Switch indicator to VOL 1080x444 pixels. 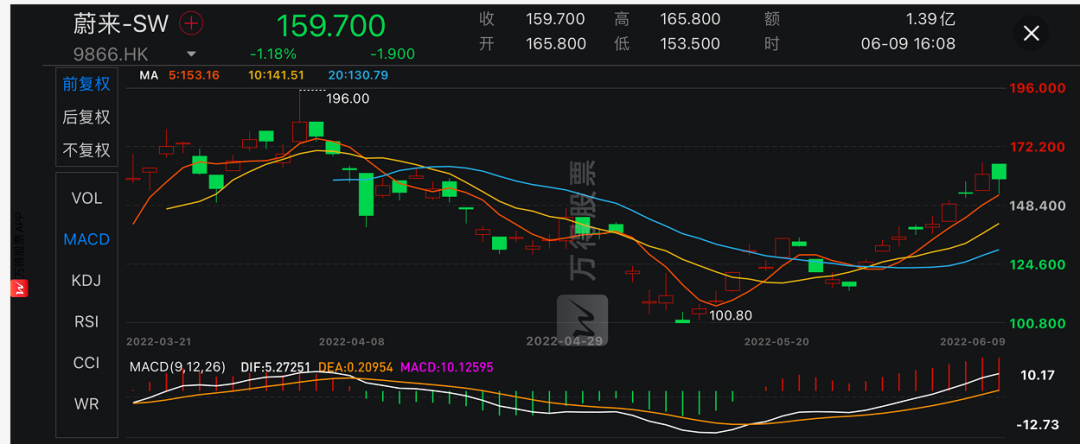pos(87,198)
